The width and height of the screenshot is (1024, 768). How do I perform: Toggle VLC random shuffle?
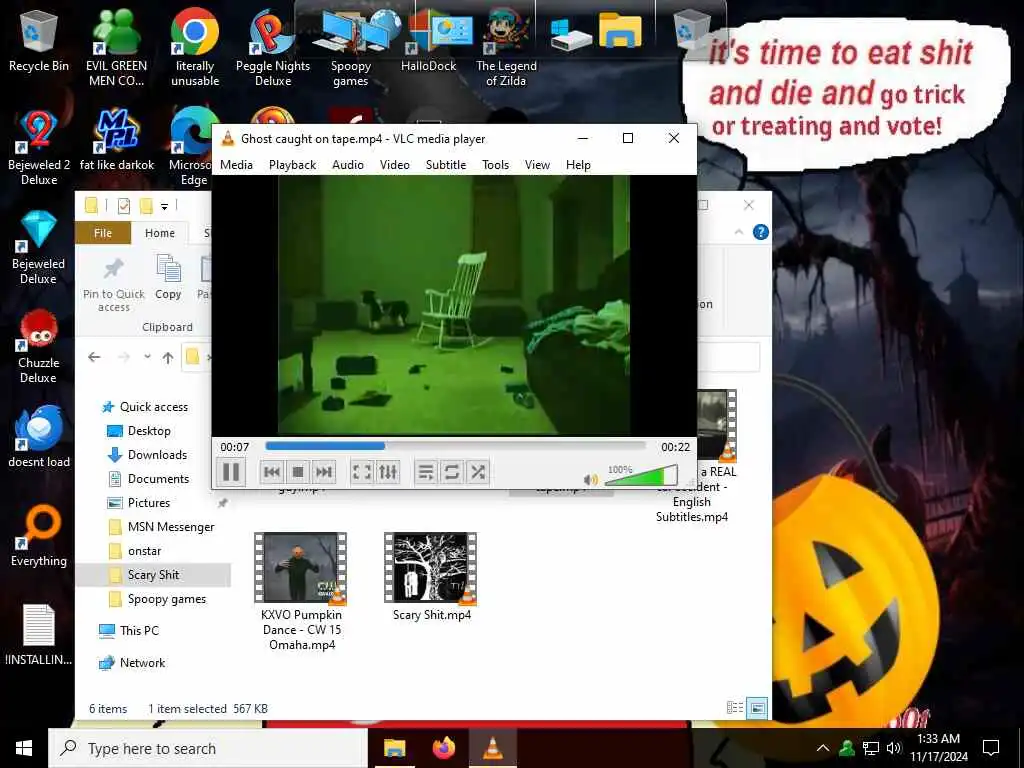pyautogui.click(x=478, y=472)
